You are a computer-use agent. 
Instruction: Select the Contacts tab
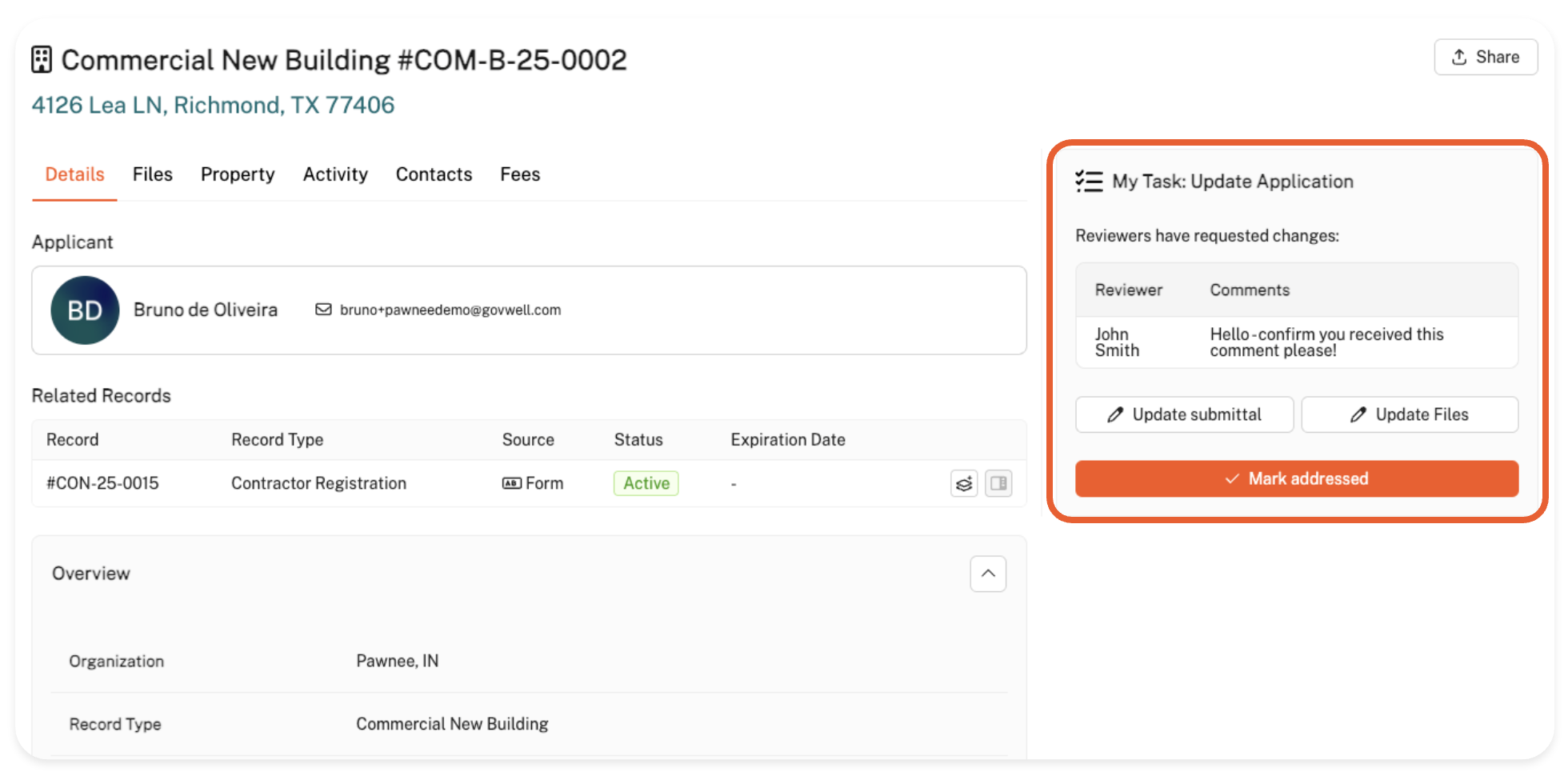click(434, 174)
